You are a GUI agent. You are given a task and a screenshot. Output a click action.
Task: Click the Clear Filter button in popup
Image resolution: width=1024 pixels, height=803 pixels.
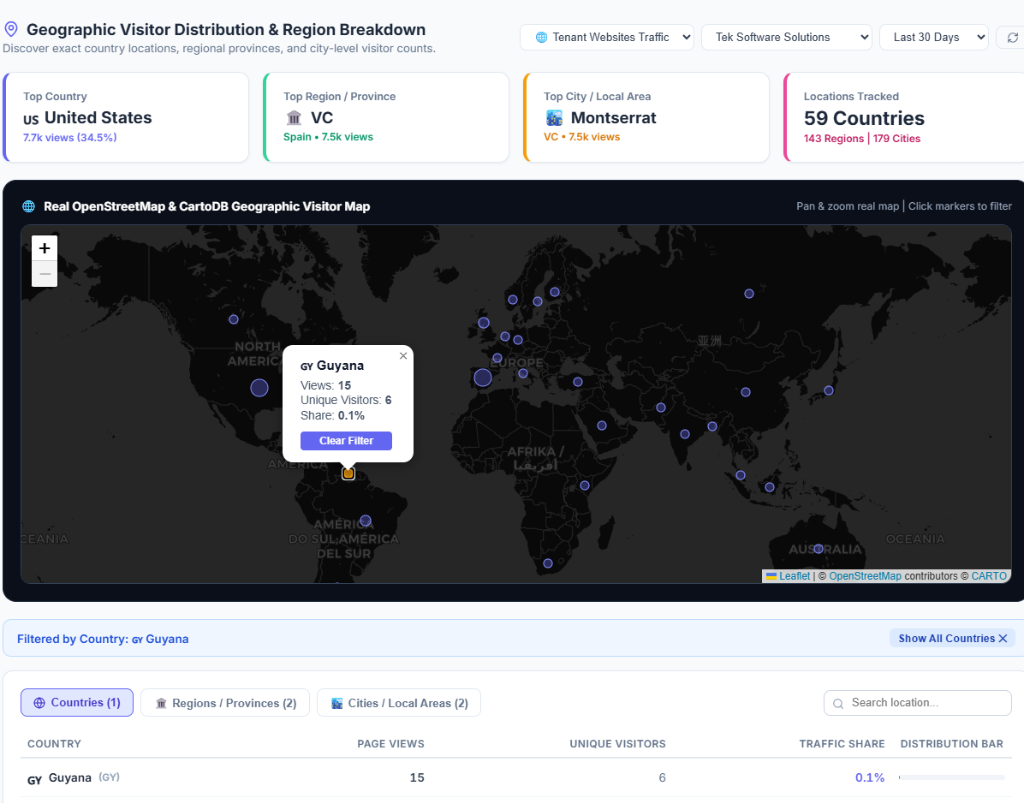click(x=346, y=441)
